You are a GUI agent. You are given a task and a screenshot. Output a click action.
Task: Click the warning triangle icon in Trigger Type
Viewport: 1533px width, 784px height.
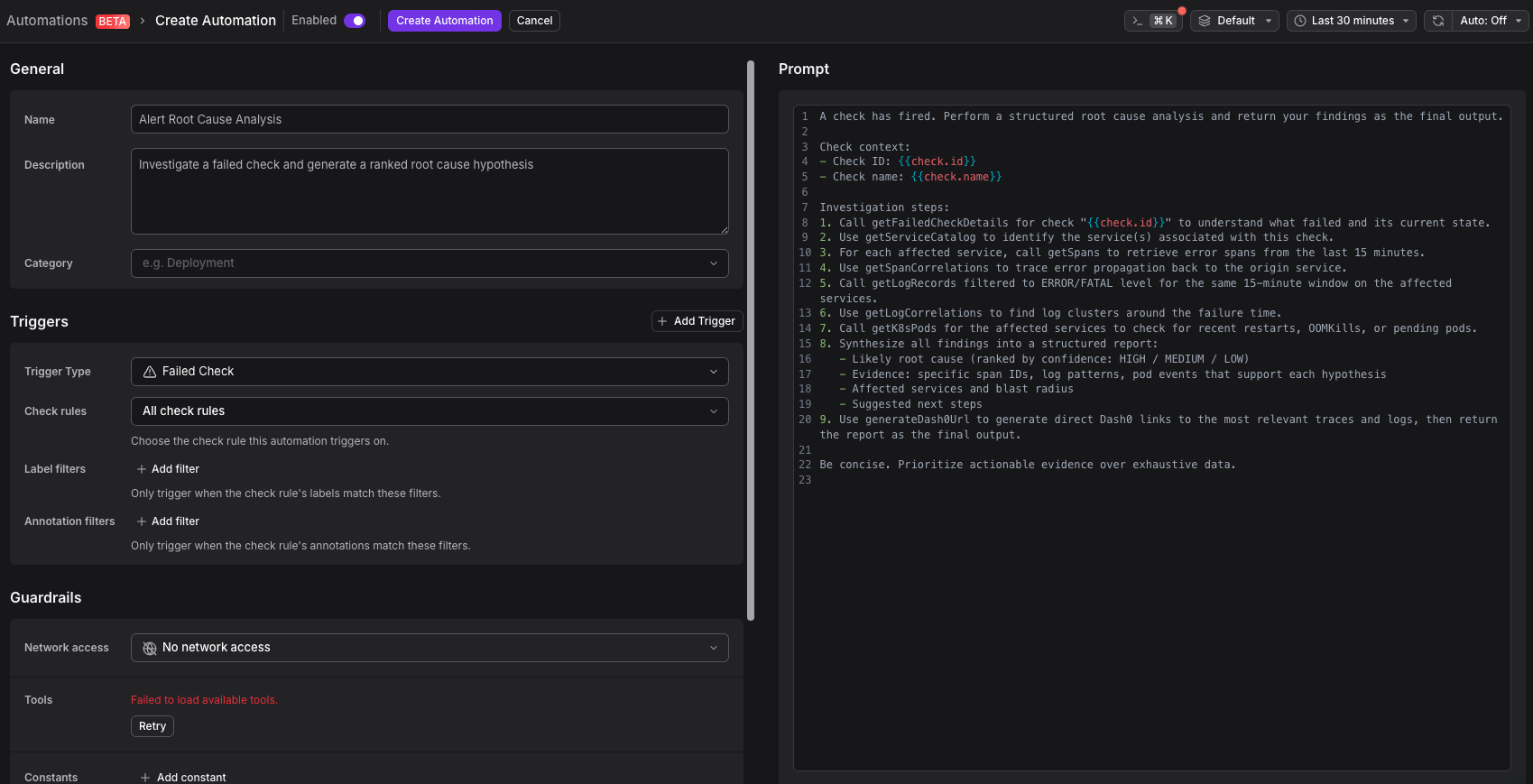(x=150, y=372)
